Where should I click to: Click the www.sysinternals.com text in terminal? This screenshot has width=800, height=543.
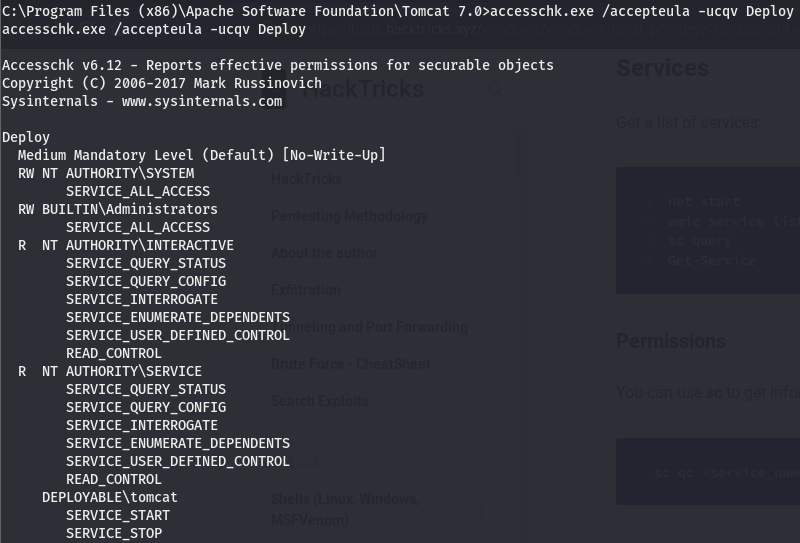[202, 102]
